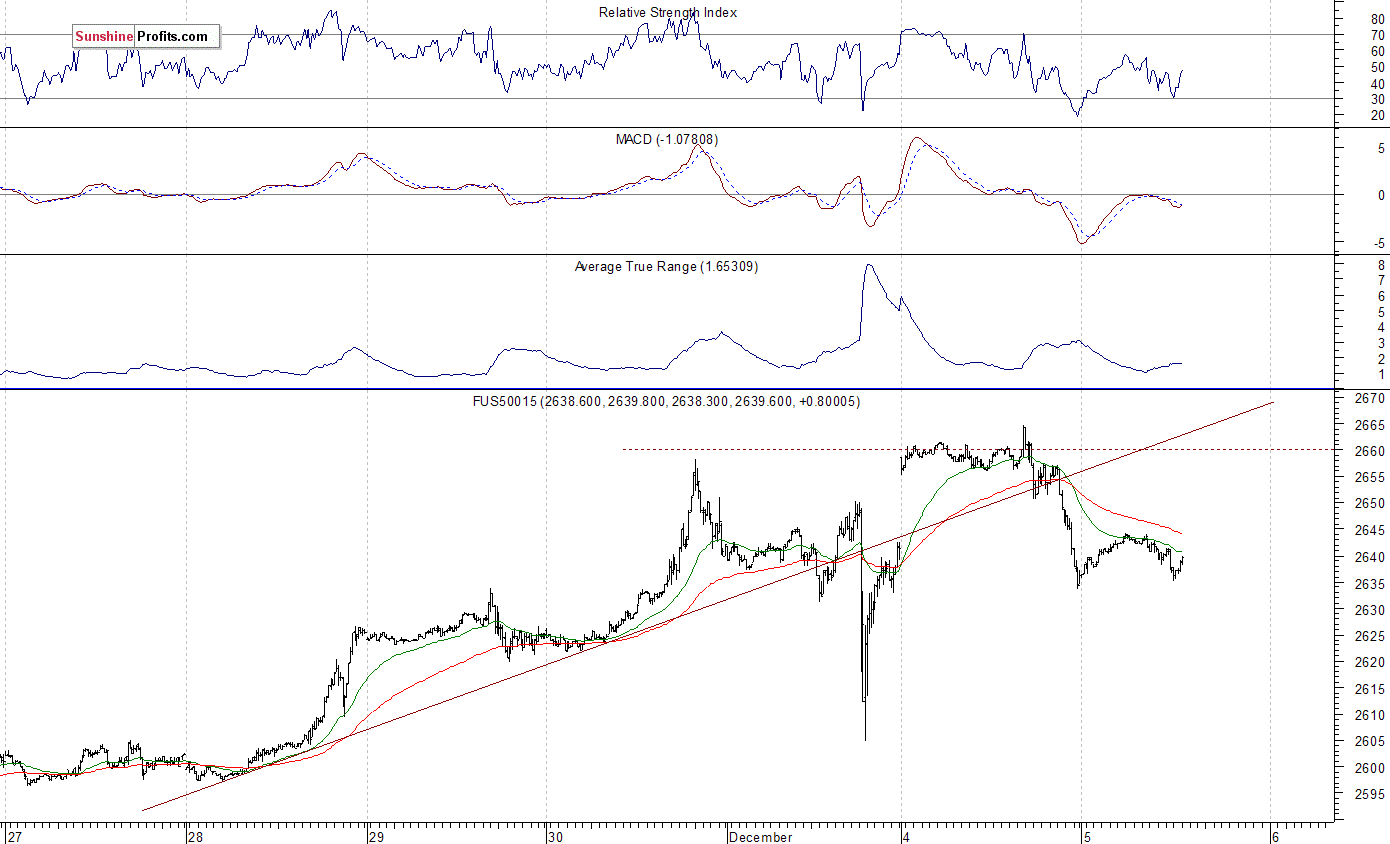Viewport: 1390px width, 844px height.
Task: Click the "December" date axis label
Action: pyautogui.click(x=762, y=836)
